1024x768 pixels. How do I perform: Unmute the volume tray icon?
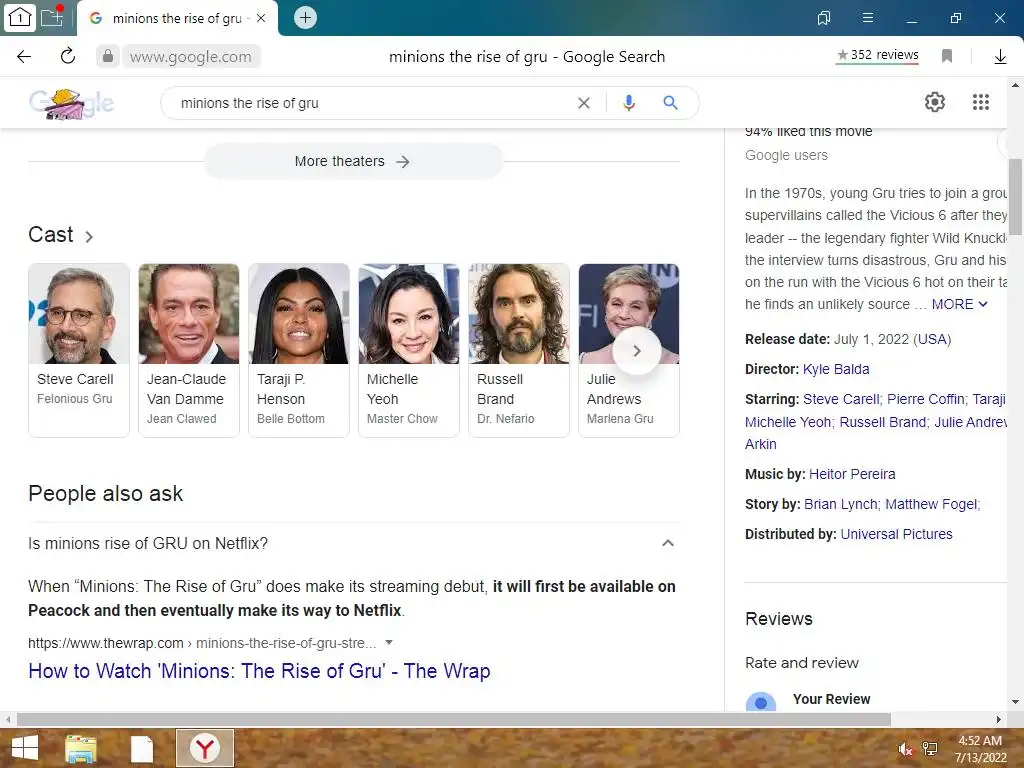(905, 749)
